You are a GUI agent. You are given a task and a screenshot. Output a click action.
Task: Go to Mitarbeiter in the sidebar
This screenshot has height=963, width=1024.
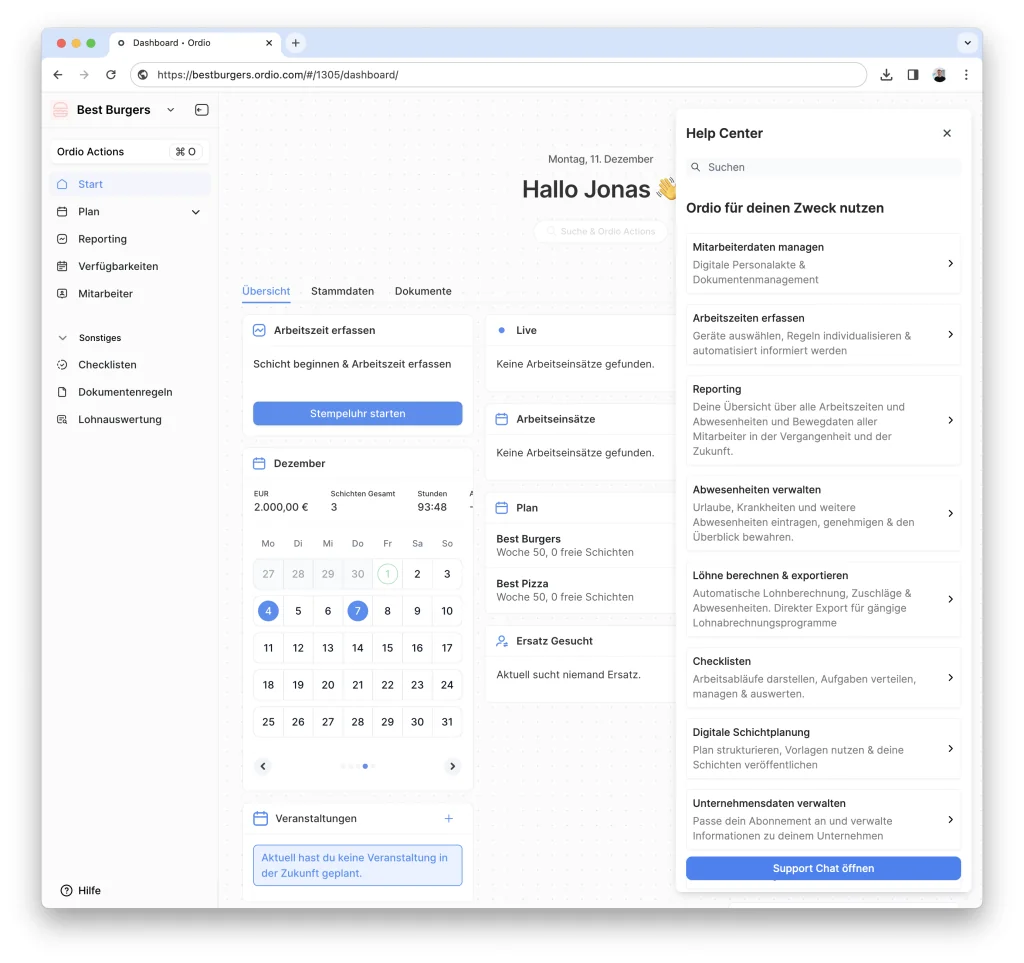point(105,294)
